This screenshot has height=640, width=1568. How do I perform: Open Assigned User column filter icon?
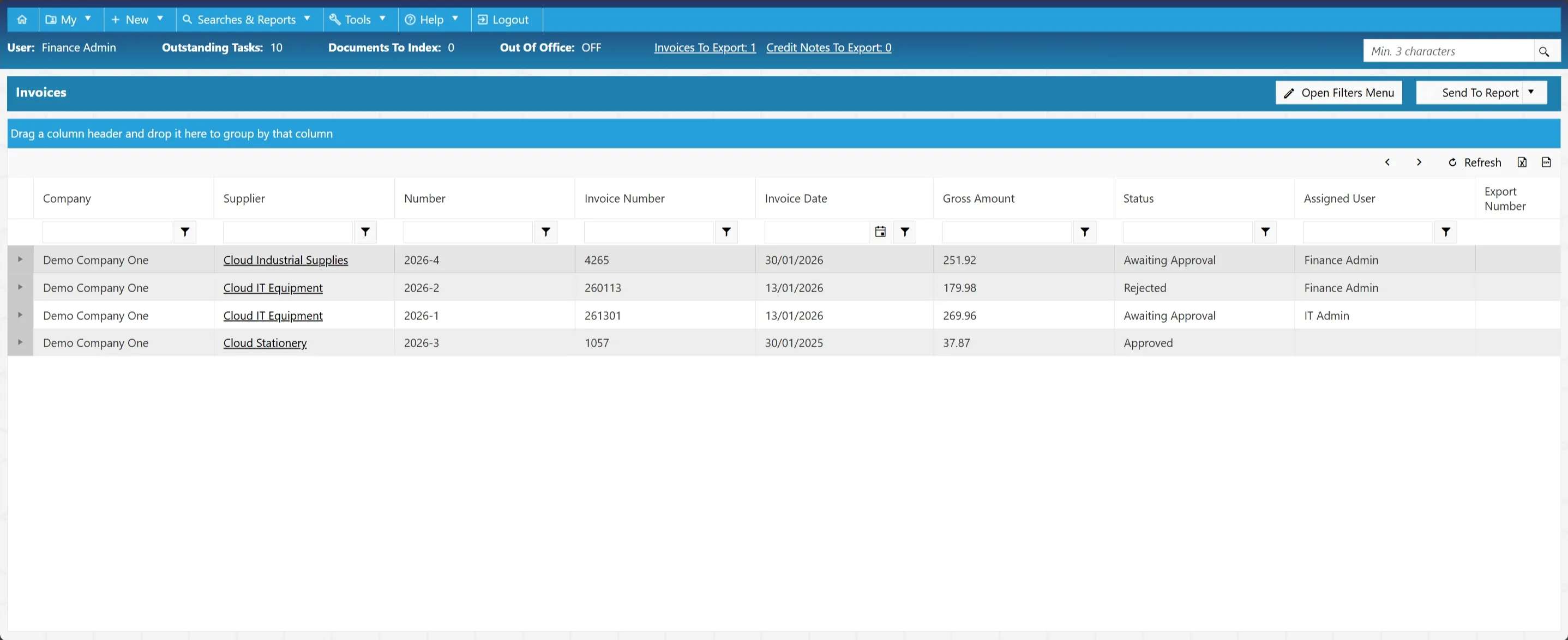[x=1446, y=232]
